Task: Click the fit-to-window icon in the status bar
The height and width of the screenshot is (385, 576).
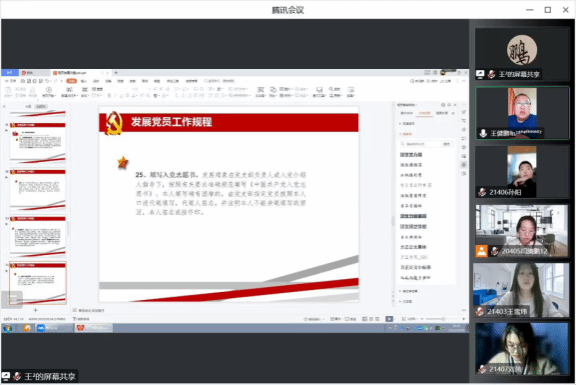Action: tap(404, 319)
